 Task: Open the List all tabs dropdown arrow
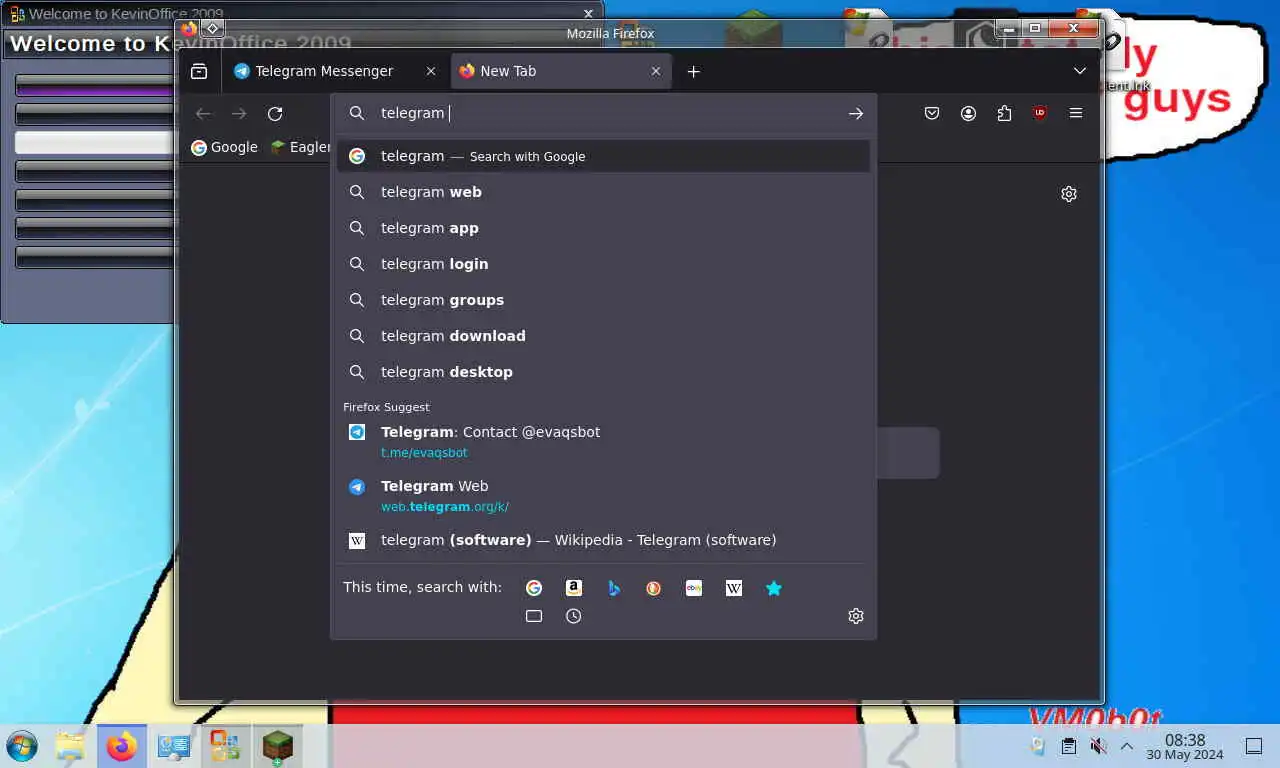(1080, 71)
